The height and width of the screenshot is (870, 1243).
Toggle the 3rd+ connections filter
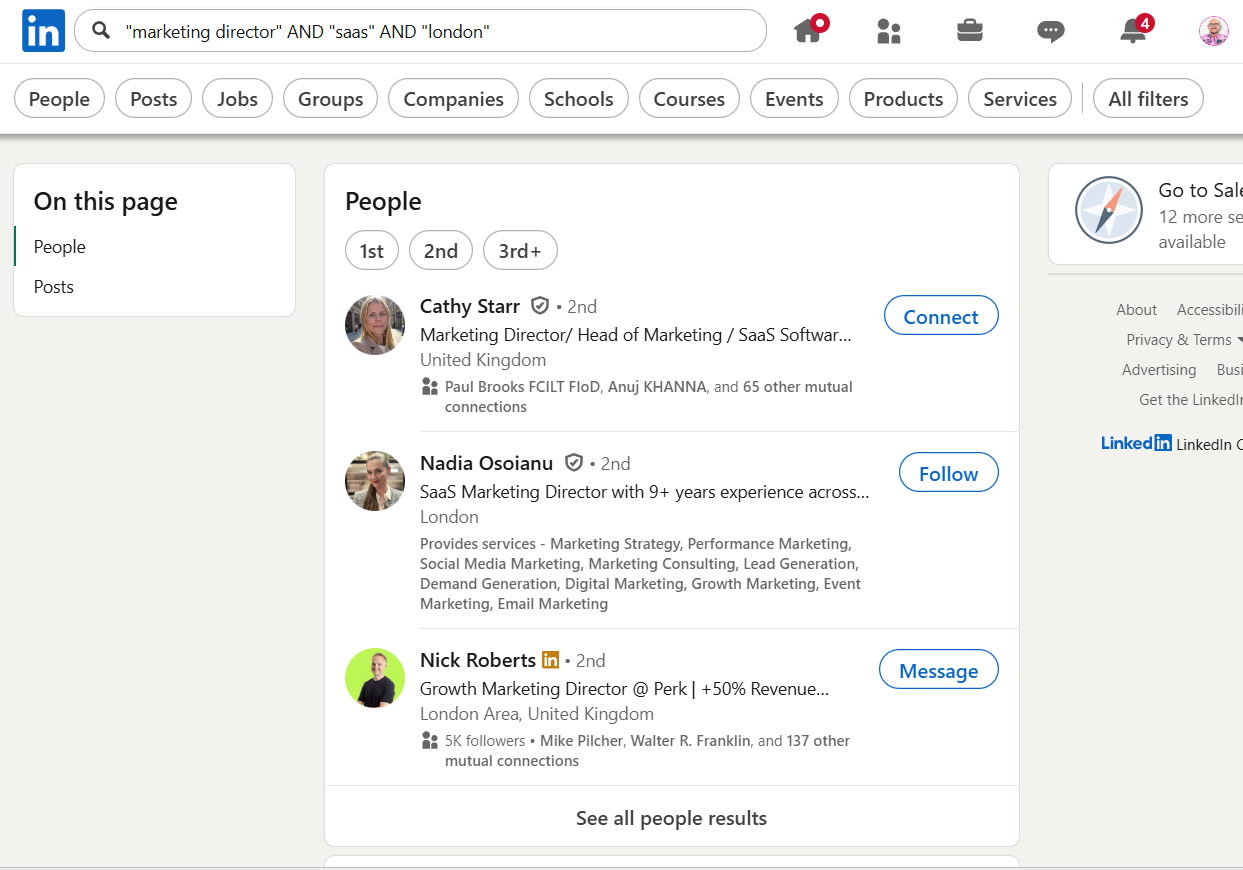pyautogui.click(x=520, y=250)
